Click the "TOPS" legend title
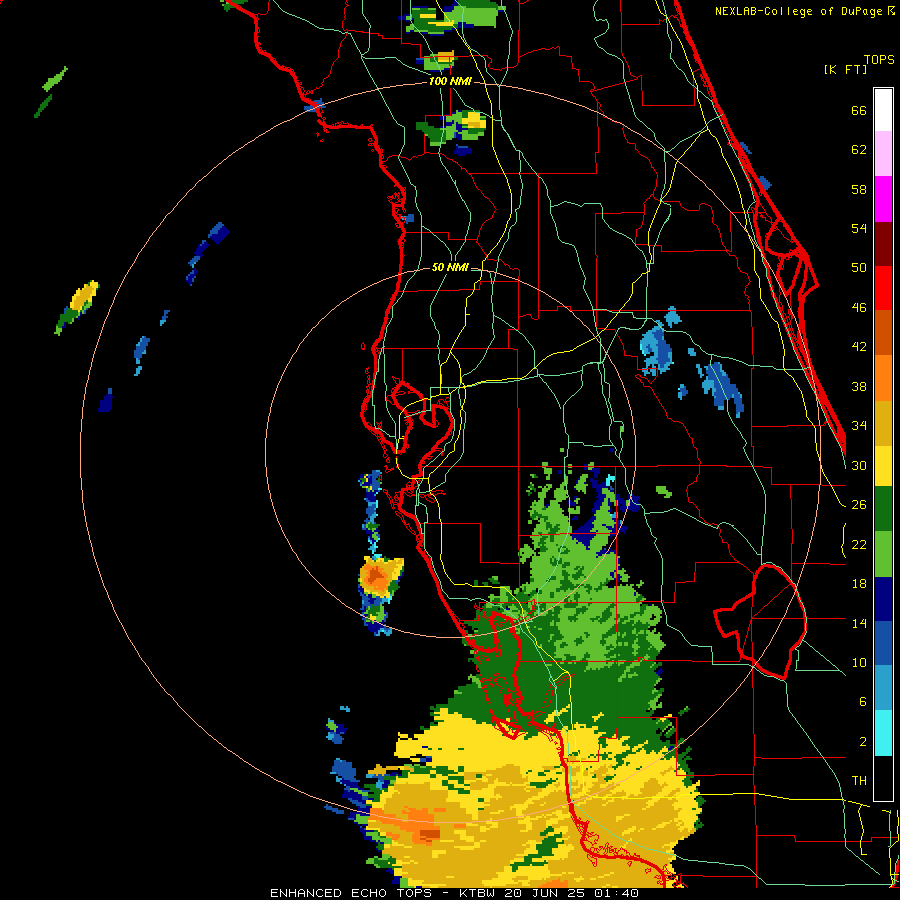The image size is (900, 900). [879, 59]
